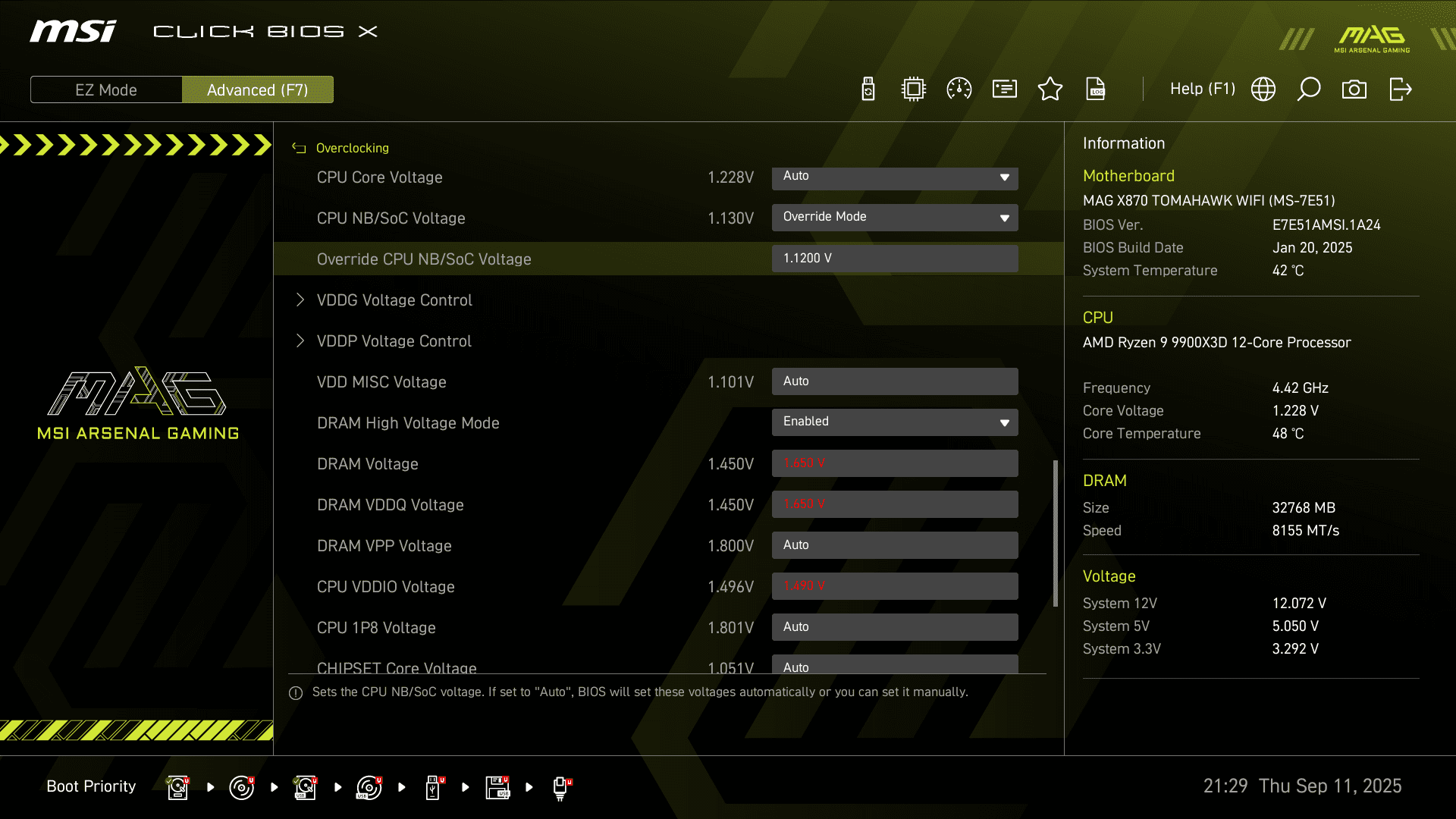The width and height of the screenshot is (1456, 819).
Task: Expand VDDP Voltage Control submenu
Action: pos(394,341)
